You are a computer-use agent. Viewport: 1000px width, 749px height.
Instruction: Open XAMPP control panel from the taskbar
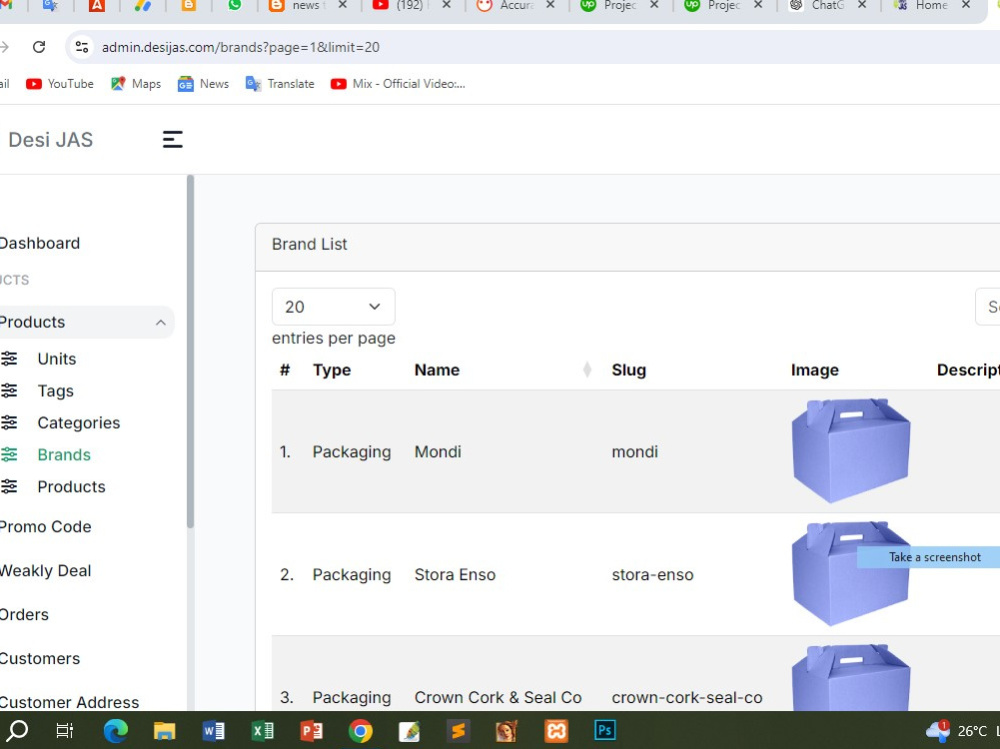tap(555, 730)
